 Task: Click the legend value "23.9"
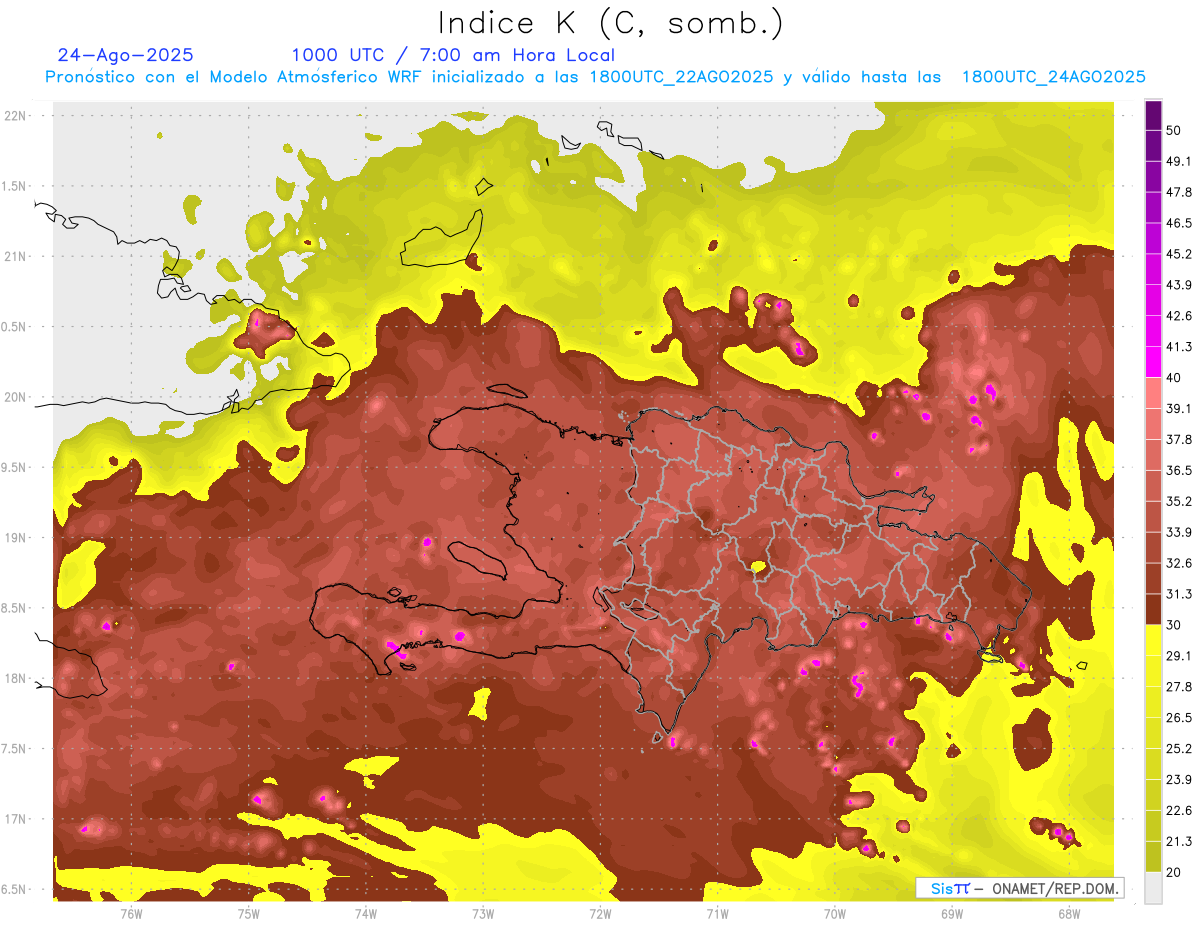click(1179, 780)
